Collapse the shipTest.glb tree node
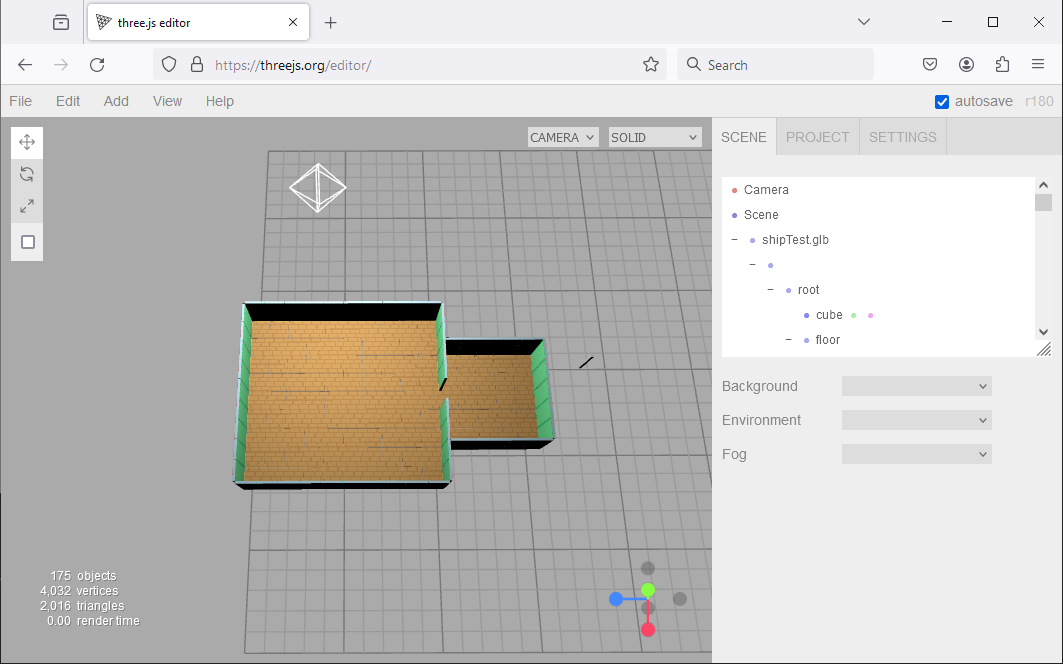Screen dimensions: 1063x664 (735, 240)
